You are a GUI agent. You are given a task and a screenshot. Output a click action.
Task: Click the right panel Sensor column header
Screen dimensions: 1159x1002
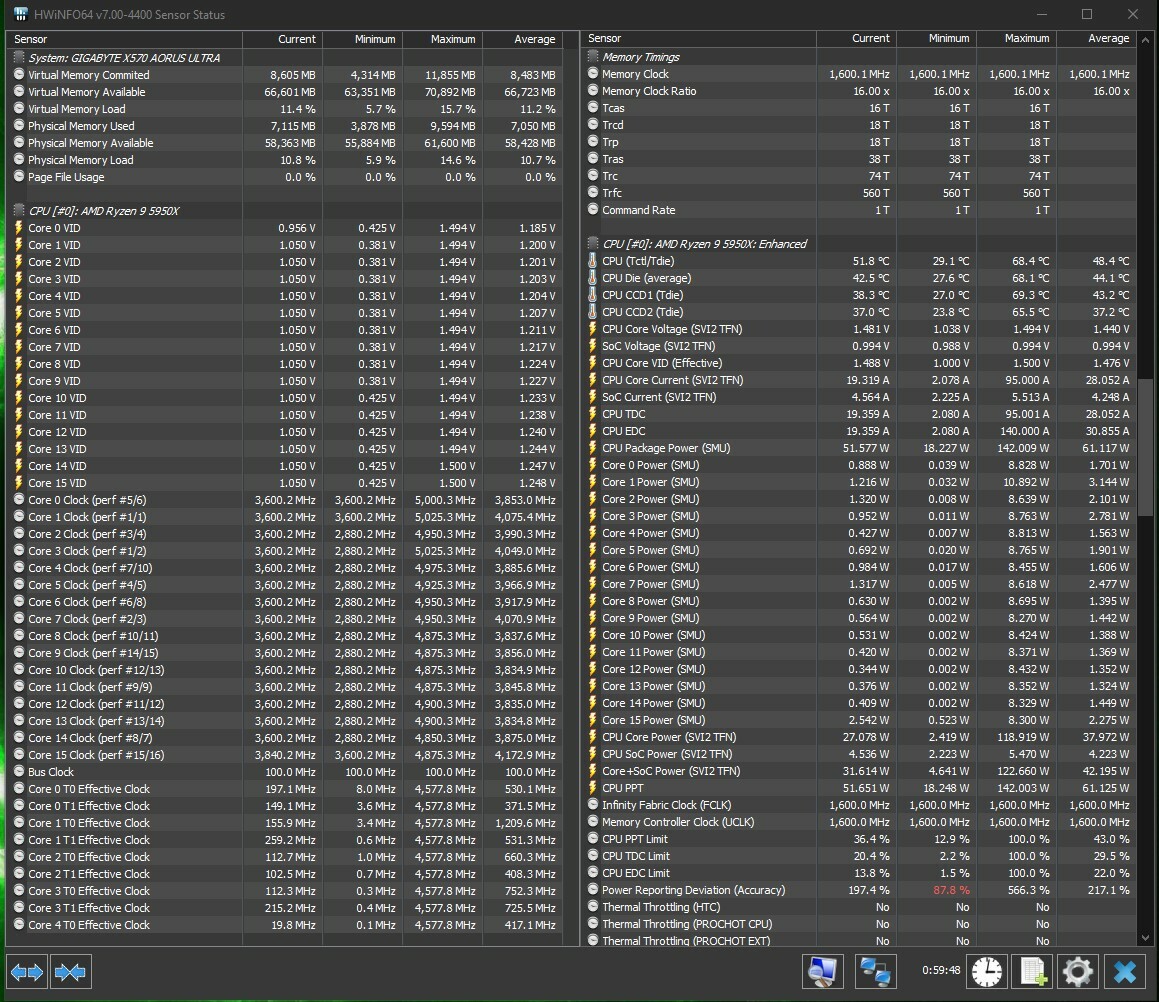pos(698,38)
